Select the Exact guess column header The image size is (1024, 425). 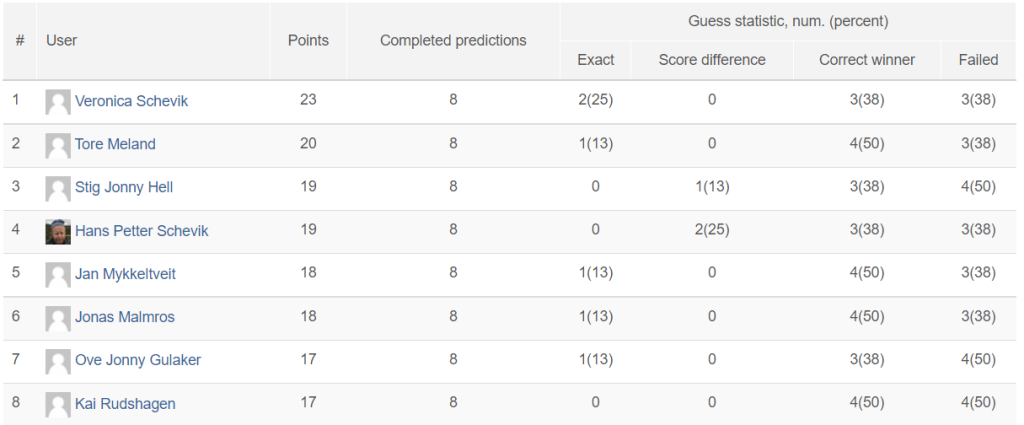click(x=596, y=60)
